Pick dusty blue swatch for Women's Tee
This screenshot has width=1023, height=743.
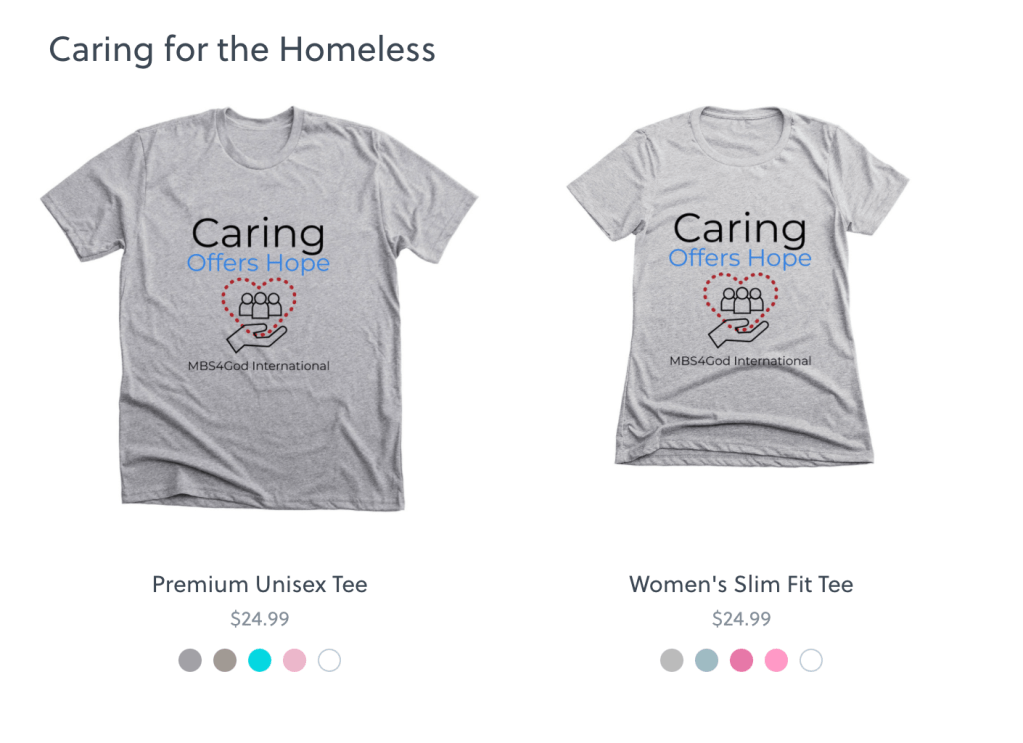pyautogui.click(x=707, y=660)
